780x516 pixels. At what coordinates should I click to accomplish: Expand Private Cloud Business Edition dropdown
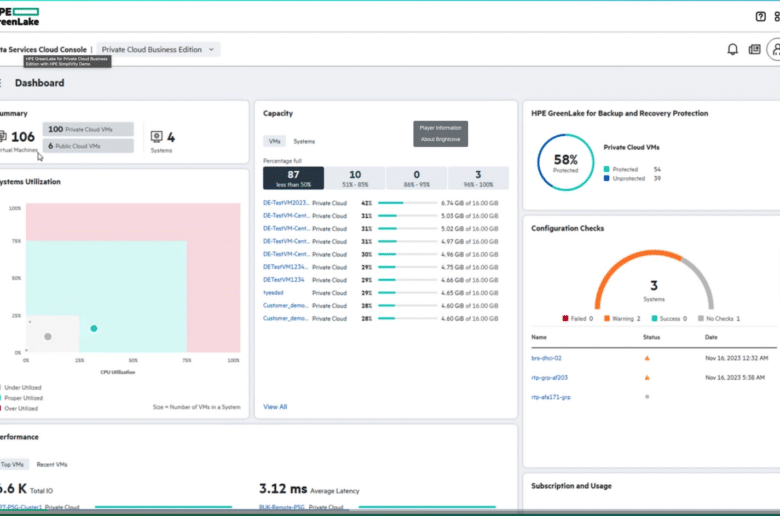158,49
